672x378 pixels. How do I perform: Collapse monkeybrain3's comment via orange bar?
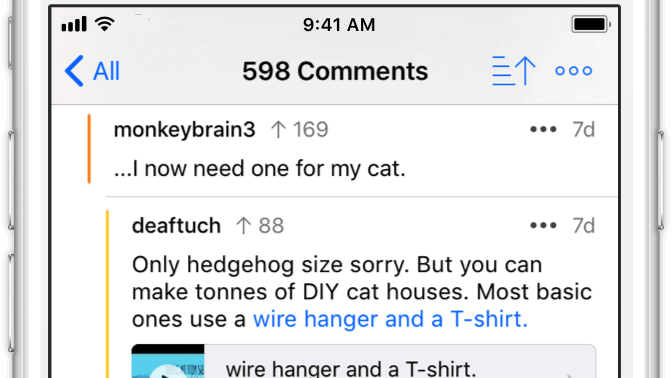89,149
